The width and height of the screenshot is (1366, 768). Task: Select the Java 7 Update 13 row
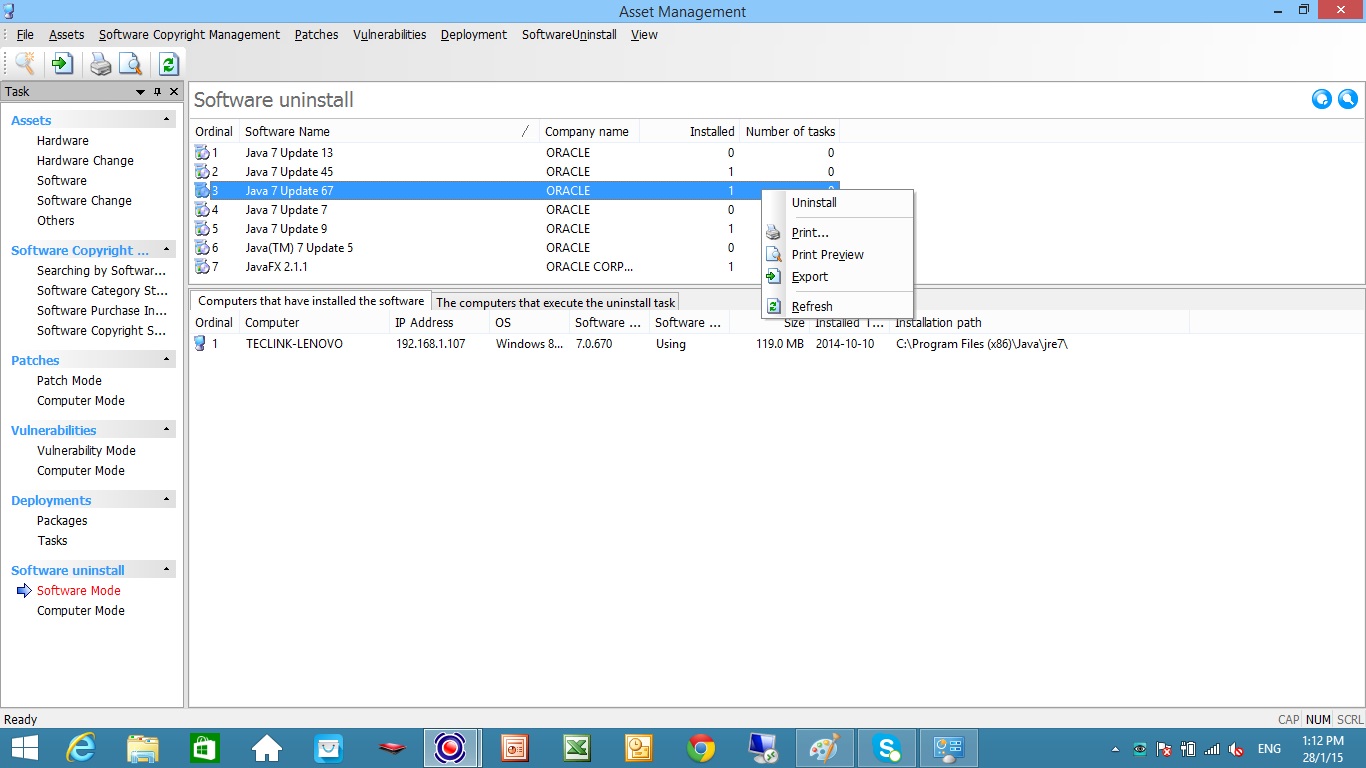point(515,152)
